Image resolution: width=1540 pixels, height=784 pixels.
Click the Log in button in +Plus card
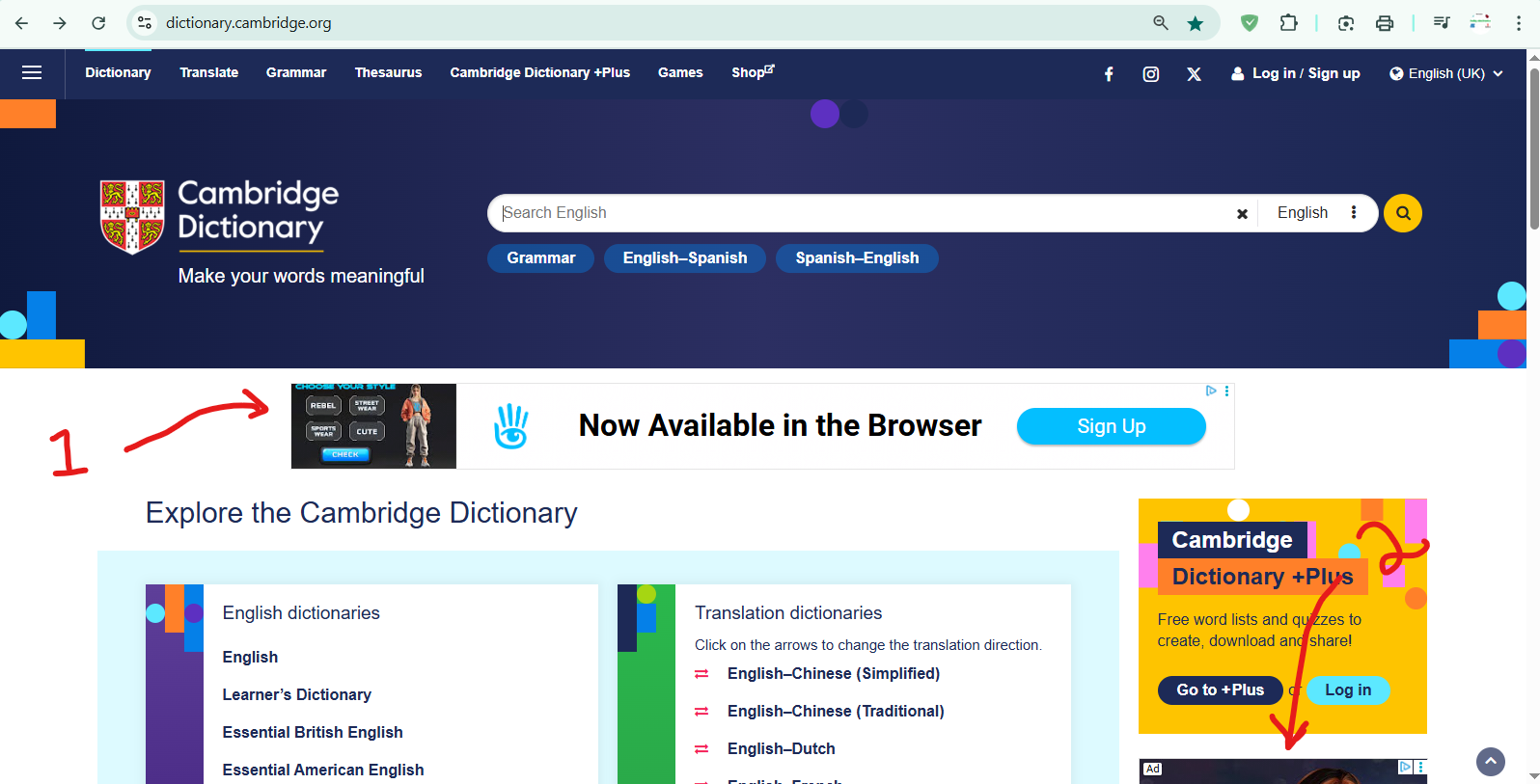(x=1348, y=690)
